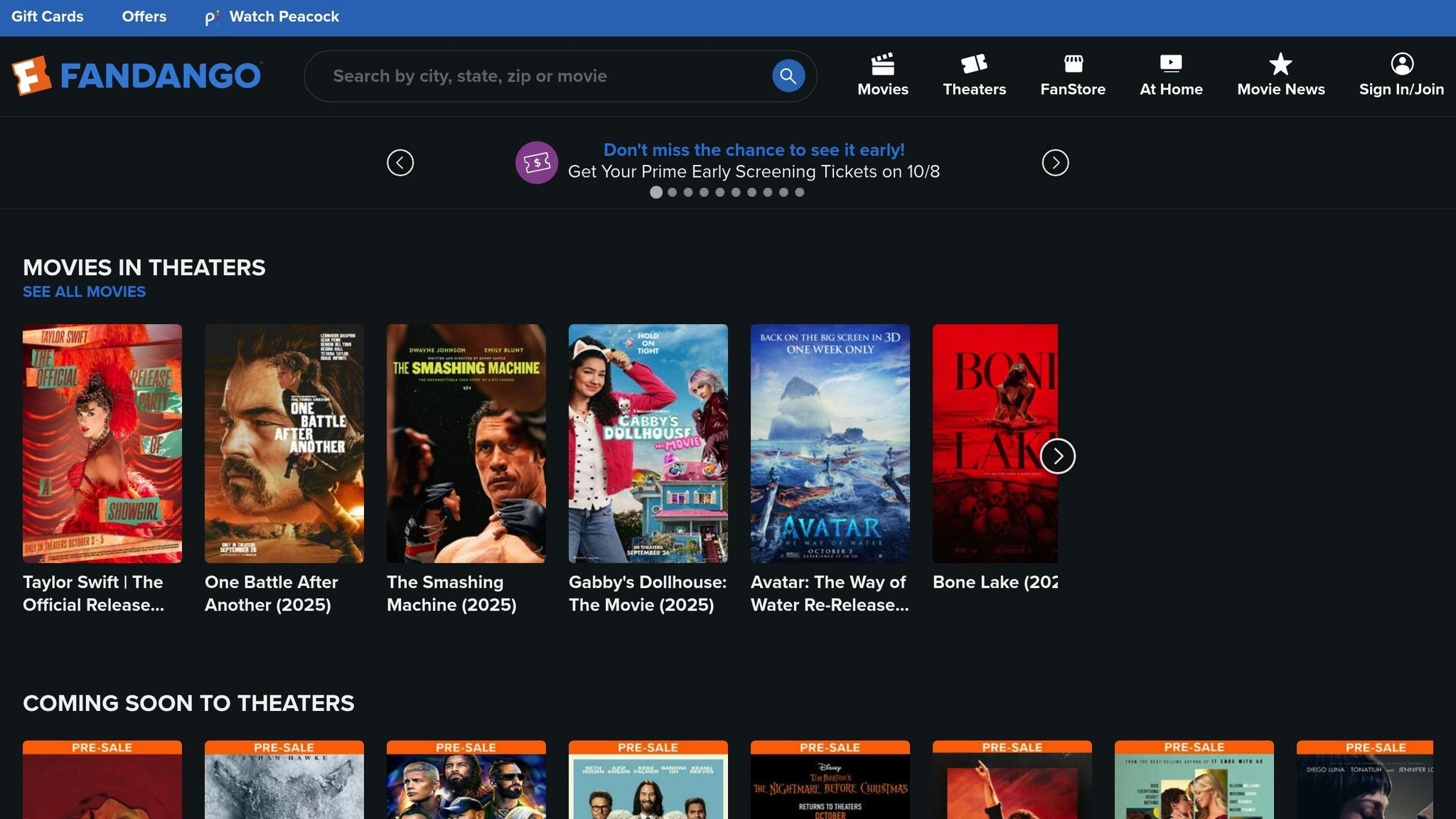Click the Fandango logo
This screenshot has width=1456, height=819.
click(136, 75)
